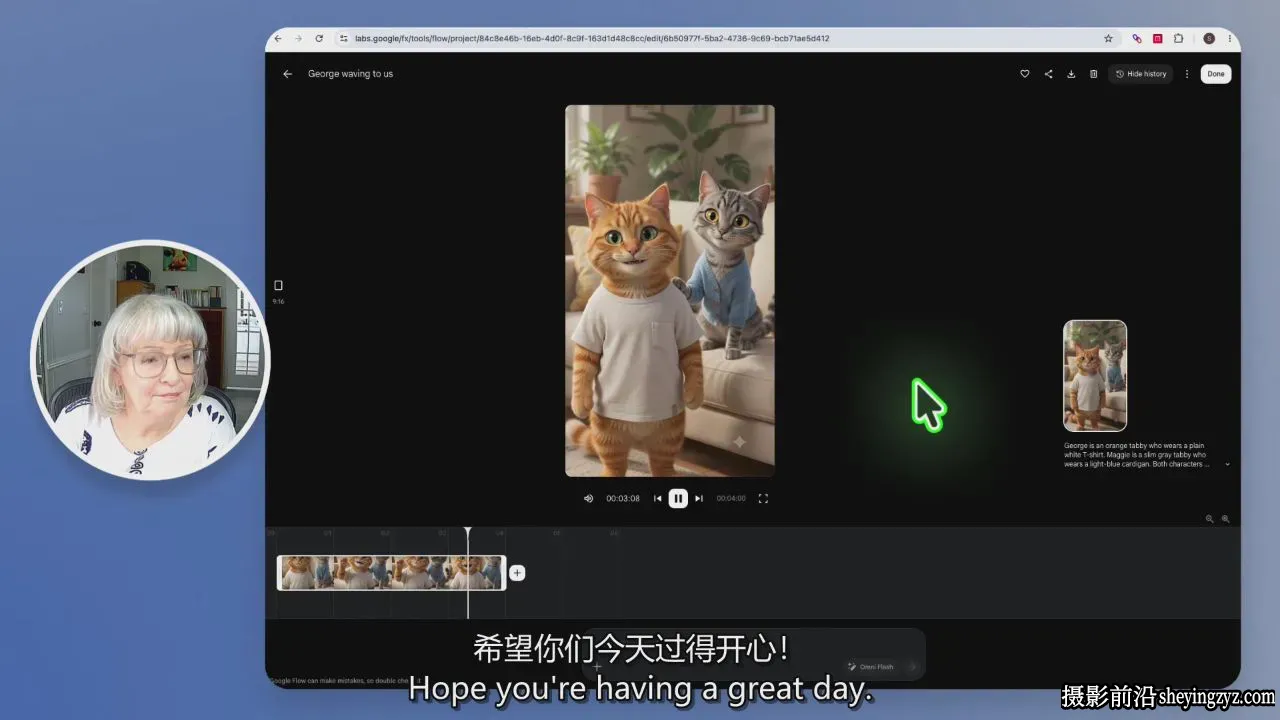This screenshot has height=720, width=1280.
Task: Favorite the video with the heart icon
Action: click(1024, 74)
